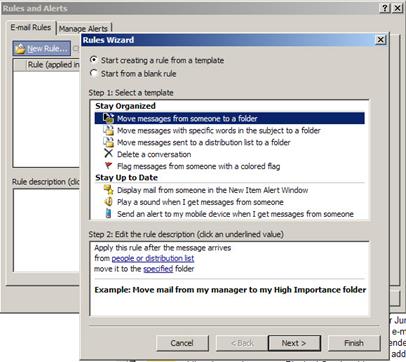This screenshot has height=362, width=406.
Task: Click the Finish button
Action: (x=354, y=343)
